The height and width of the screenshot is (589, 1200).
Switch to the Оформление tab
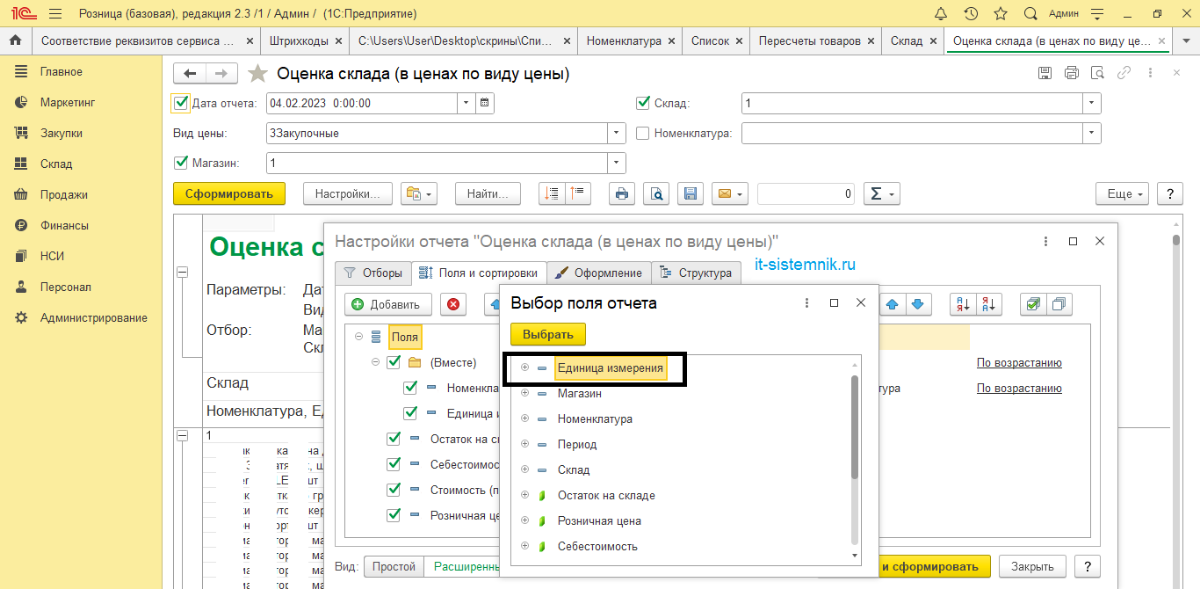pos(597,272)
